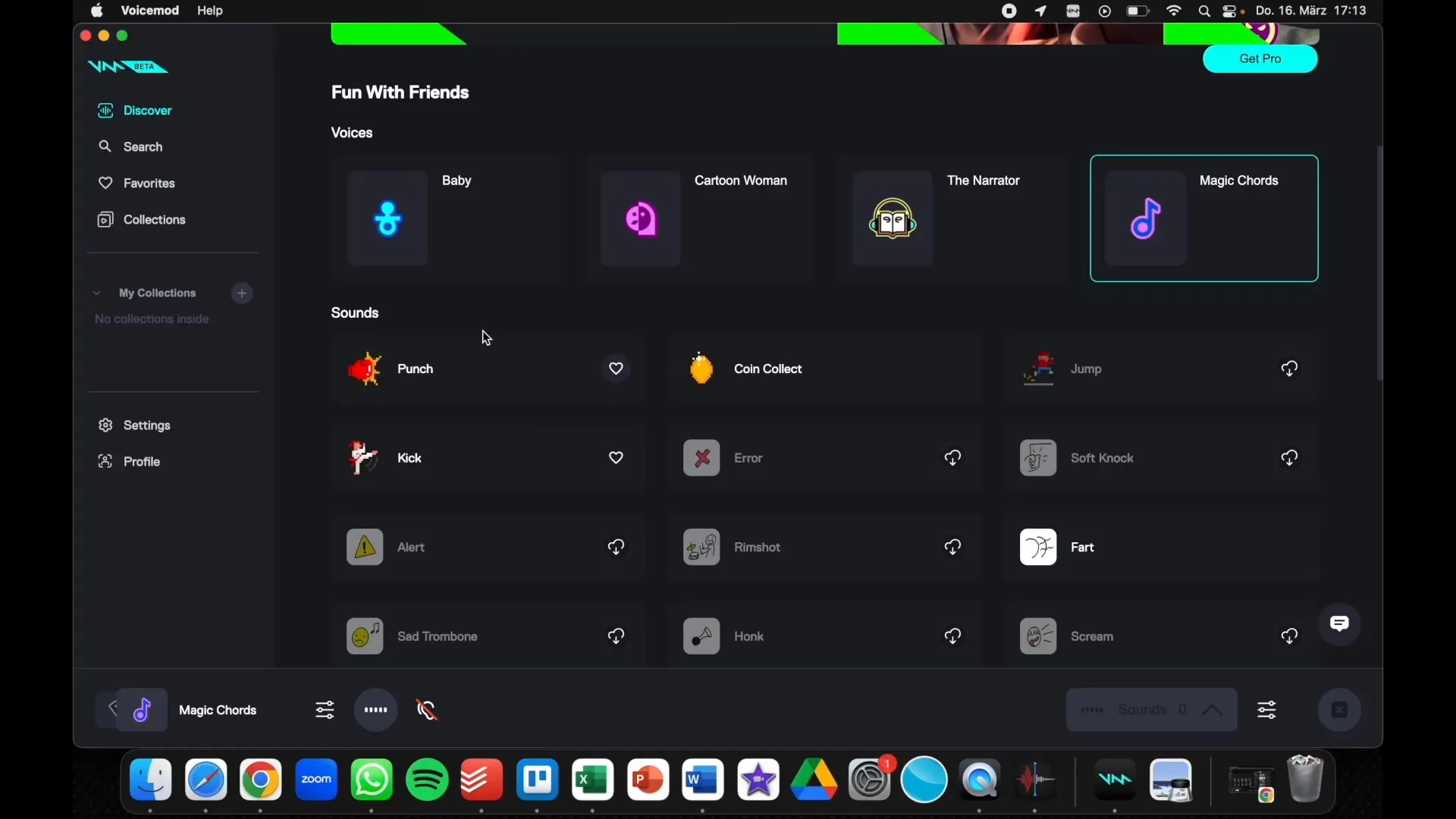This screenshot has height=819, width=1456.
Task: Download the Alert sound effect
Action: (x=616, y=547)
